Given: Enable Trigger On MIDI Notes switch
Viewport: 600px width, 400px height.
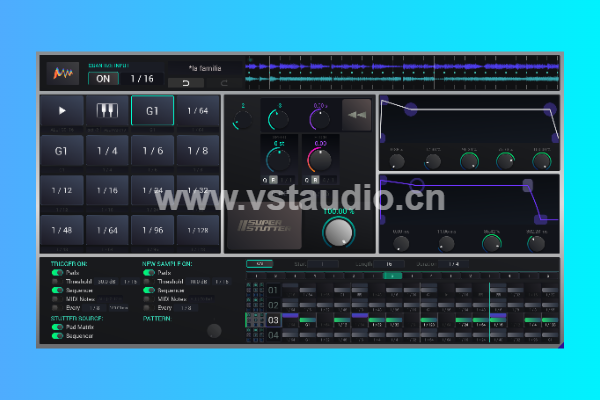Looking at the screenshot, I should [57, 299].
